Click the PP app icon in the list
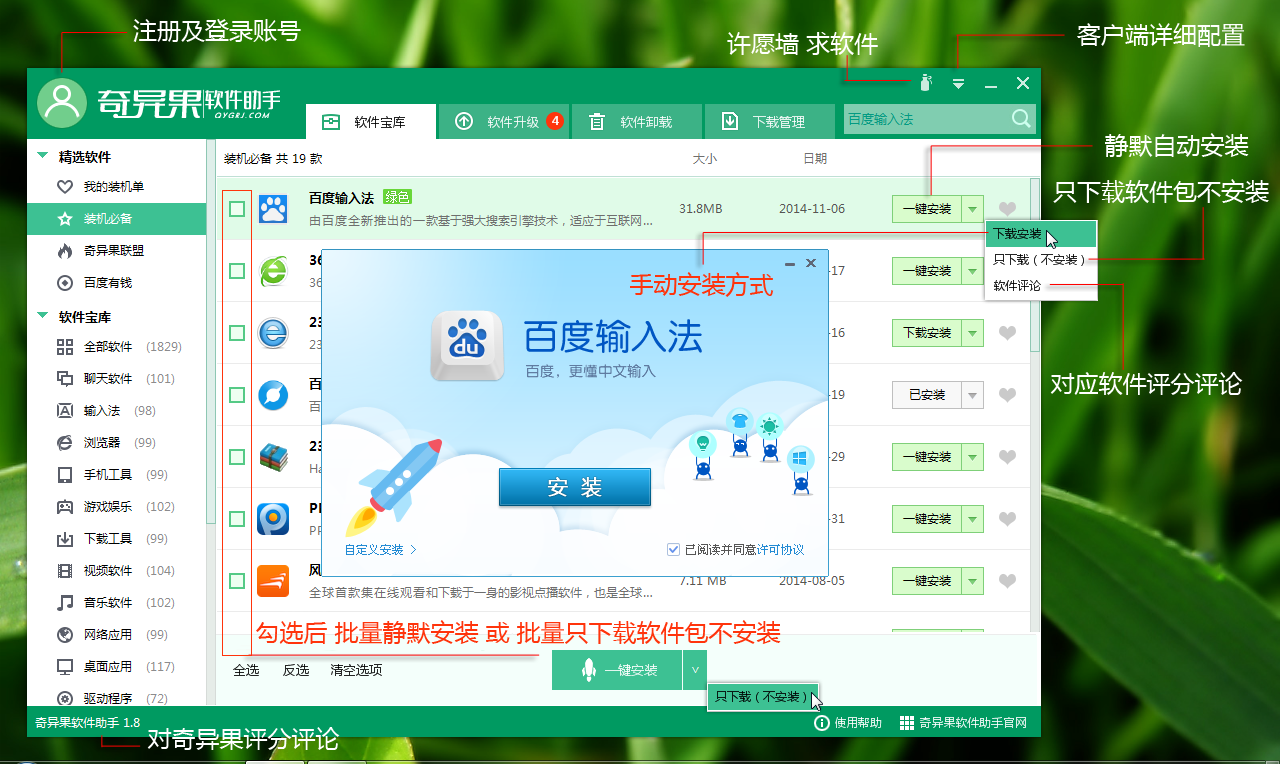Viewport: 1280px width, 764px height. tap(273, 519)
